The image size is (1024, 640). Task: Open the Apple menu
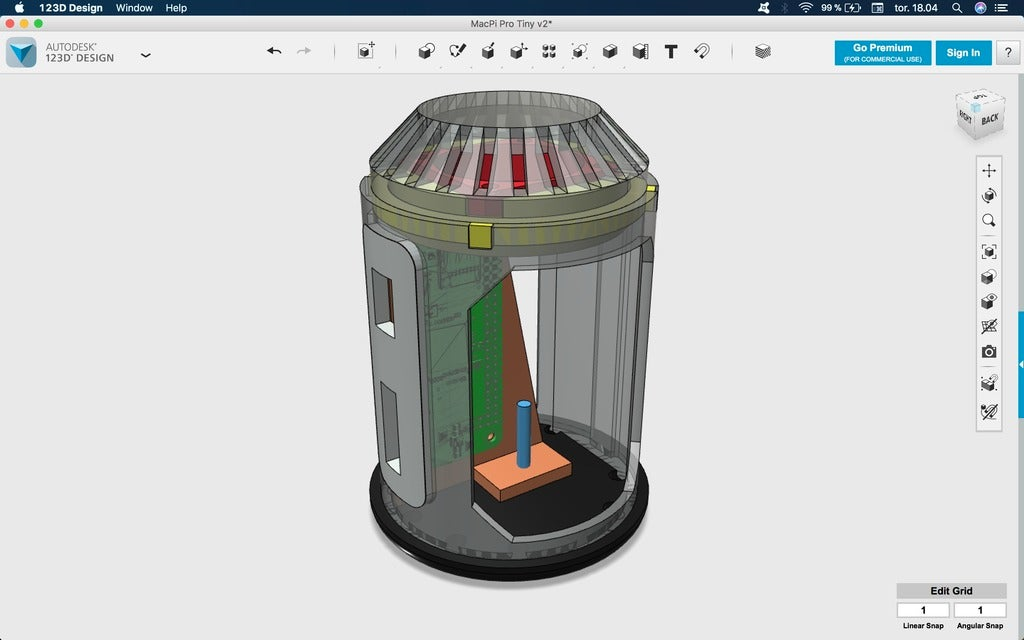pyautogui.click(x=19, y=8)
